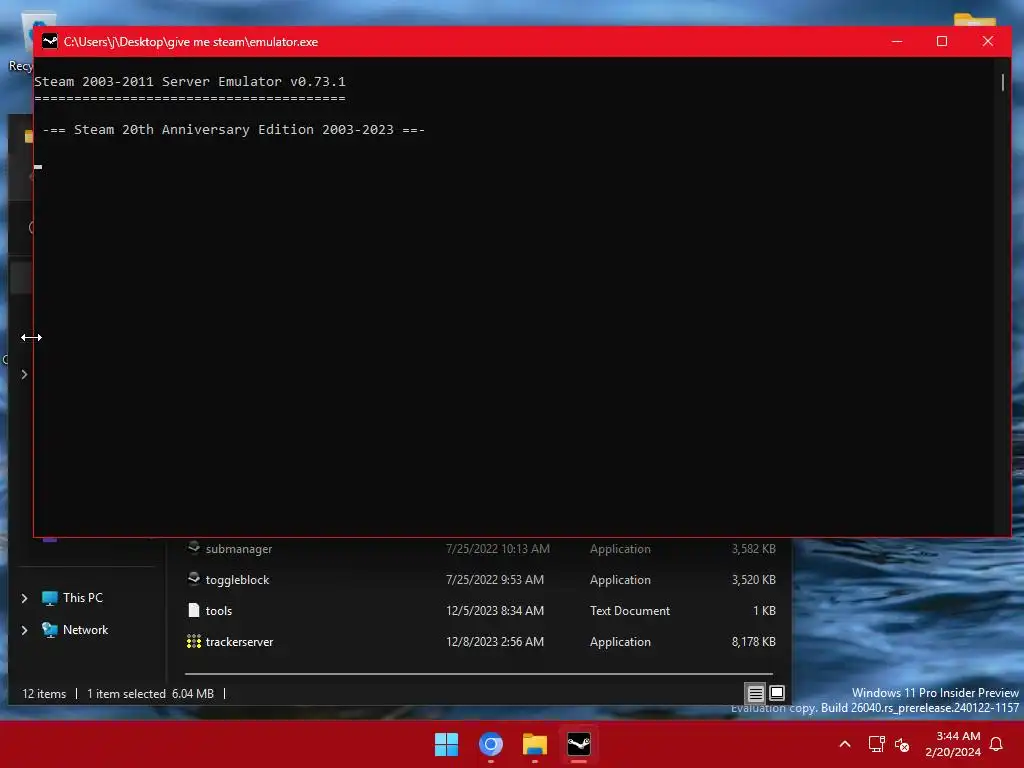The width and height of the screenshot is (1024, 768).
Task: Click the toggleblock application icon
Action: tap(193, 579)
